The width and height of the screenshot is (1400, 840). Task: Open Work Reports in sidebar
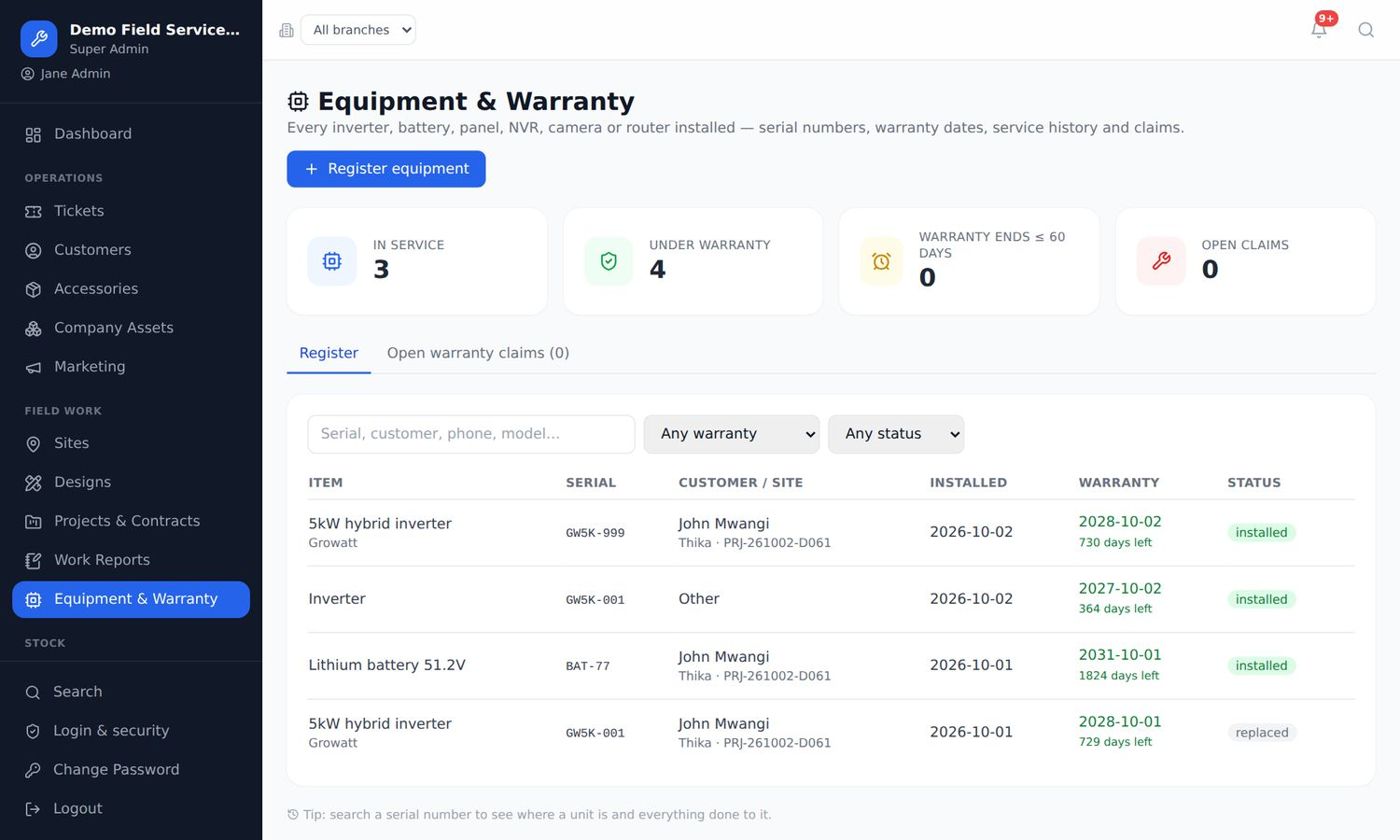[131, 560]
